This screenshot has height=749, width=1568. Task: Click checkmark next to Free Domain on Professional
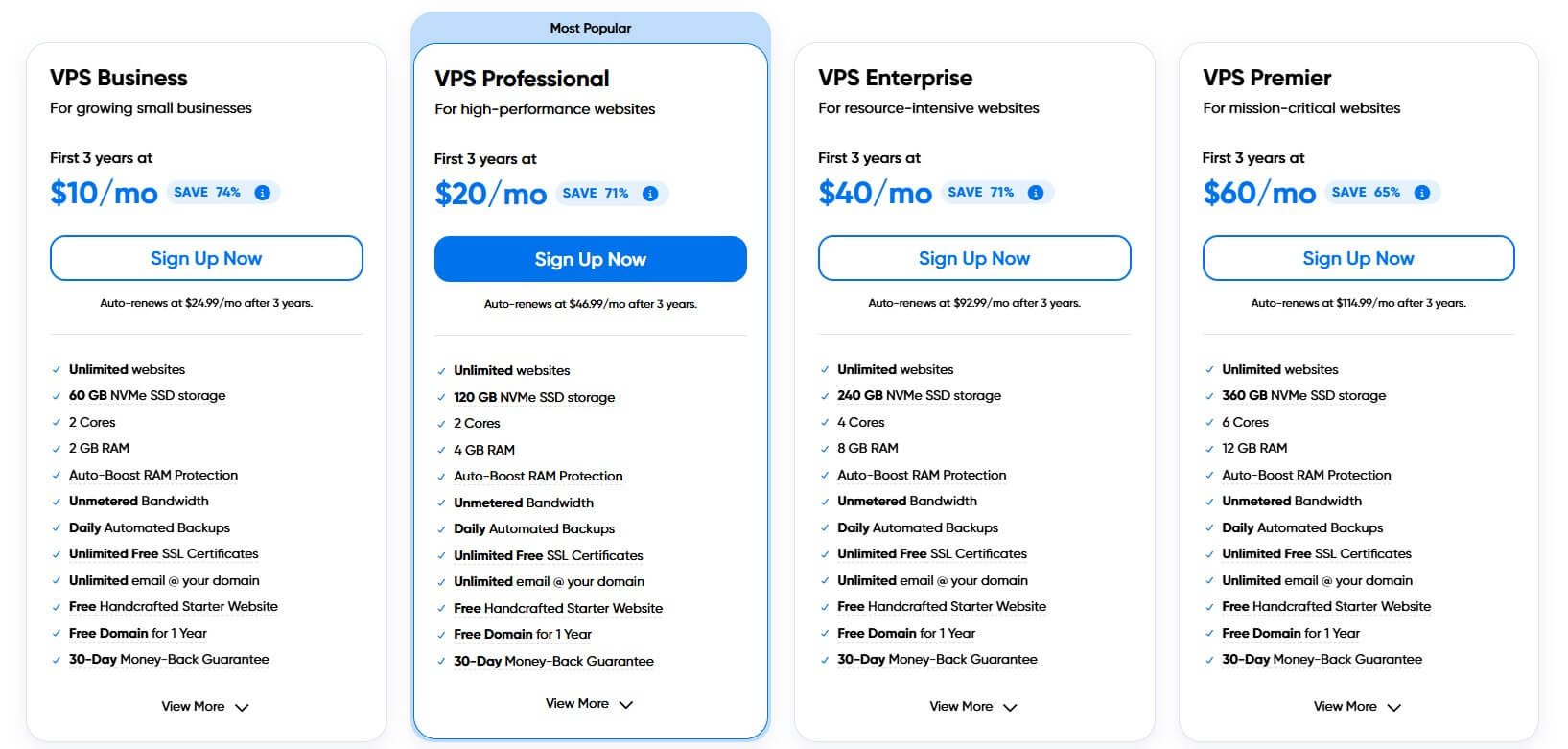point(440,634)
